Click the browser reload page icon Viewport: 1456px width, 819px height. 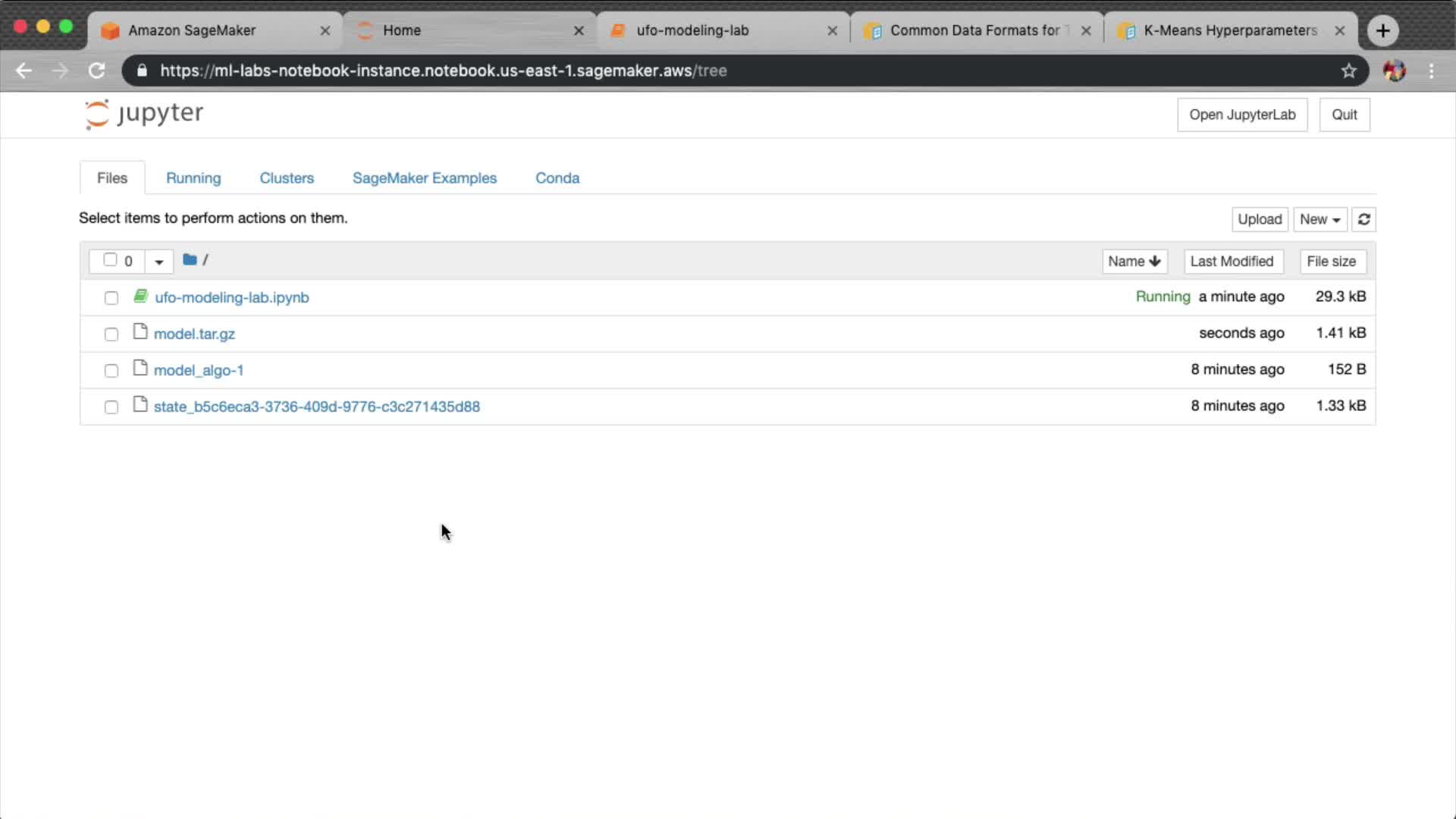tap(96, 71)
